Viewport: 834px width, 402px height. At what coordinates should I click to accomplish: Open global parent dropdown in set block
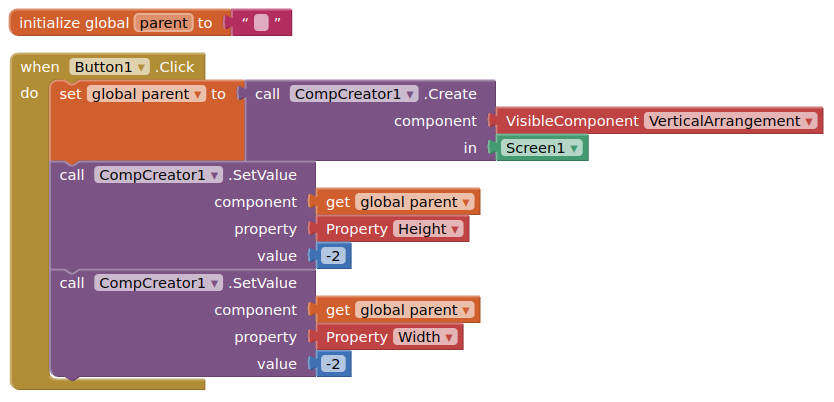[x=146, y=94]
